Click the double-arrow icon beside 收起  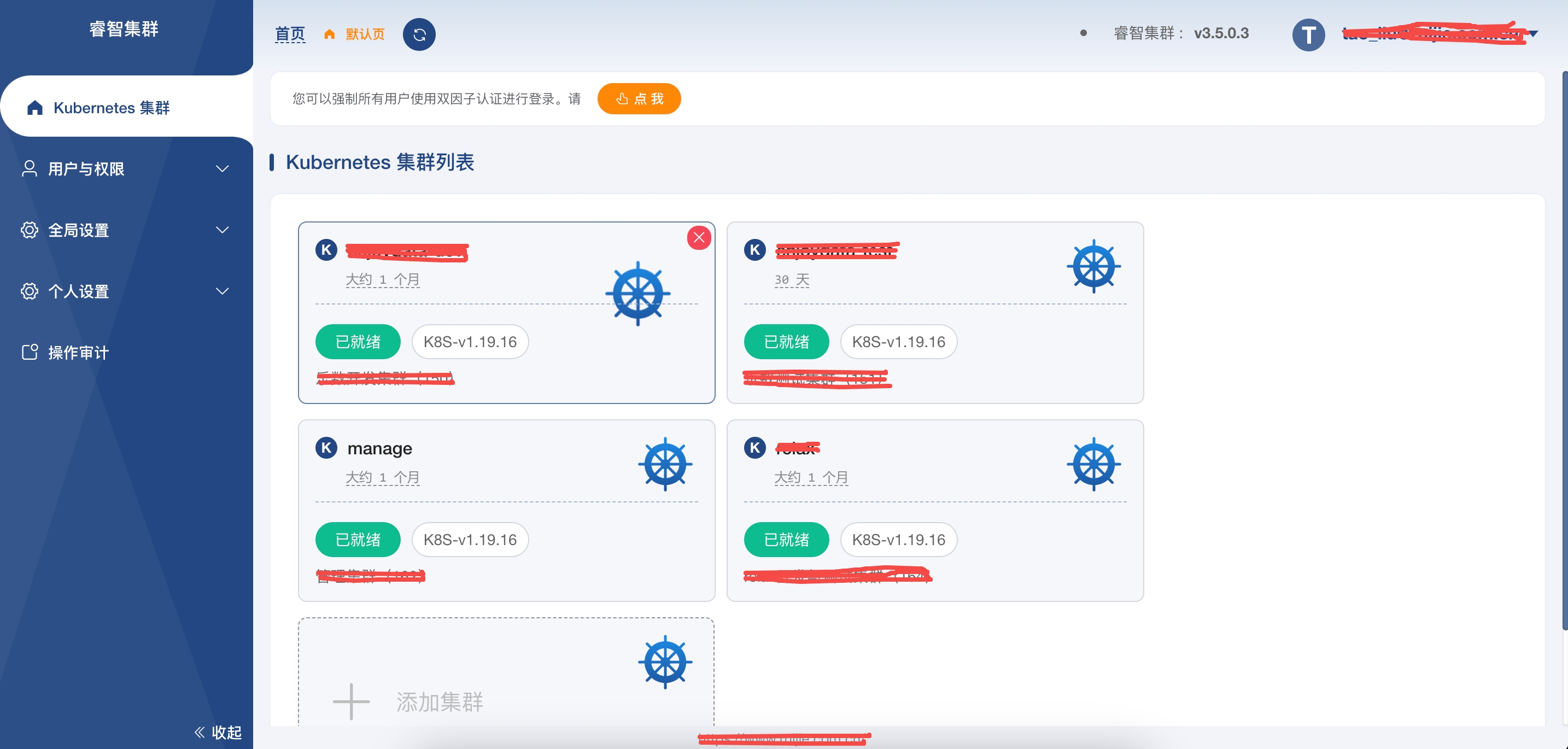199,732
